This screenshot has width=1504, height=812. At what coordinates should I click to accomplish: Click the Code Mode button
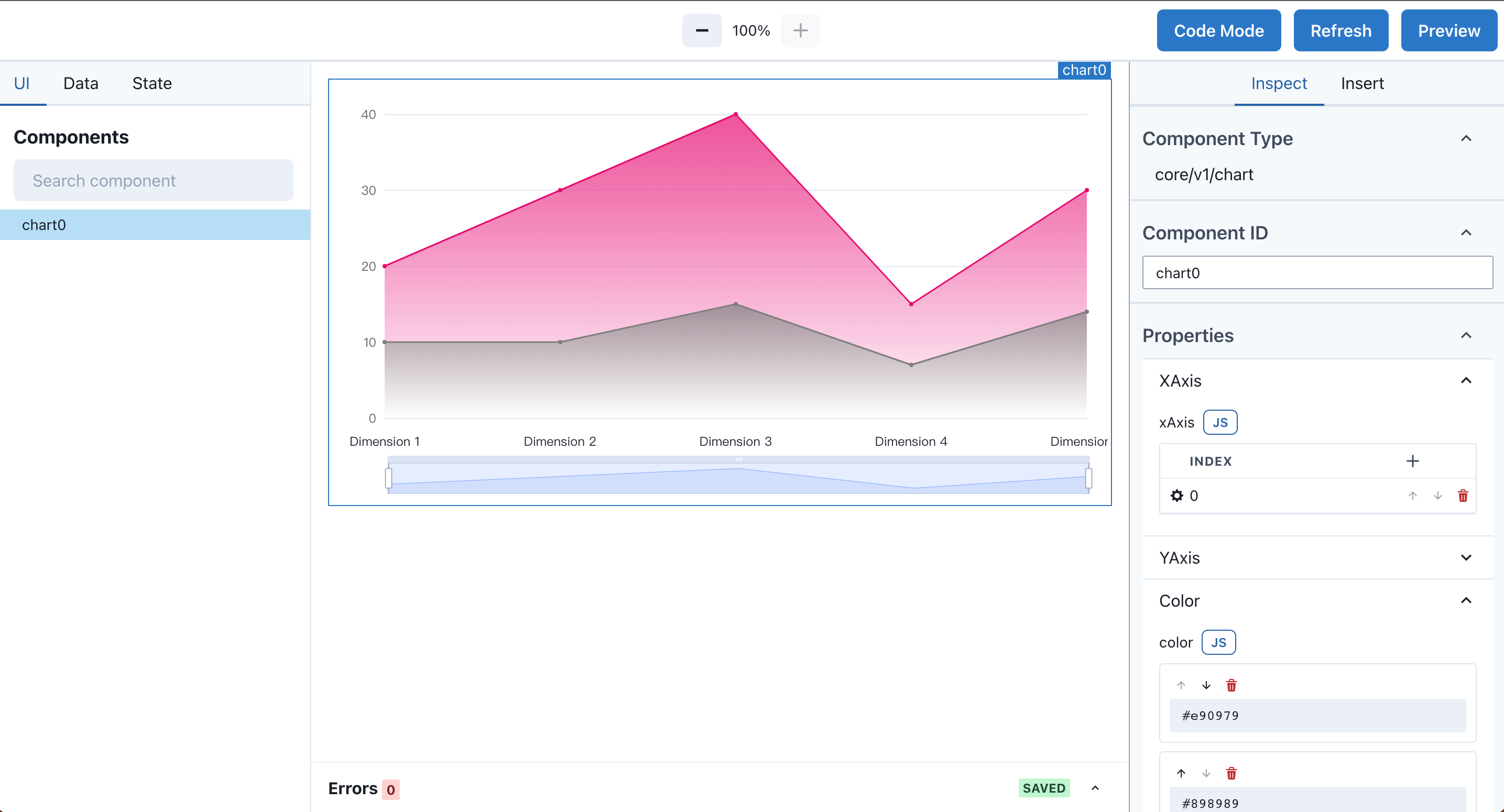point(1219,30)
